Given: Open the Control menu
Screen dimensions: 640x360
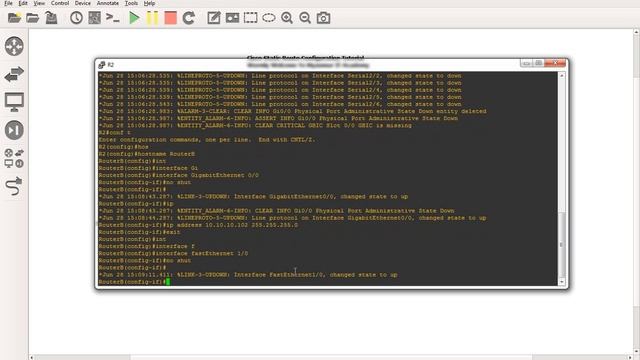Looking at the screenshot, I should tap(60, 3).
